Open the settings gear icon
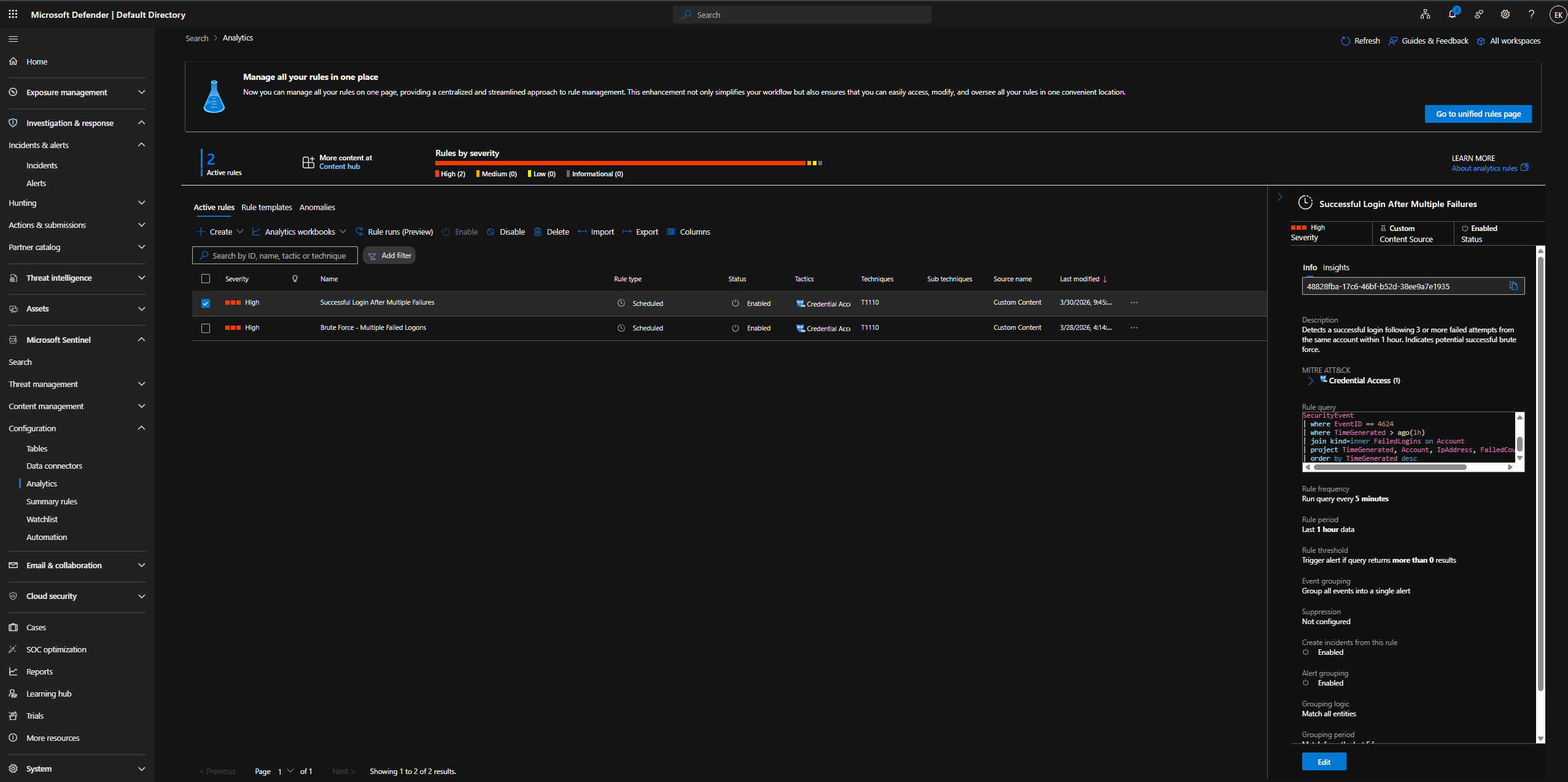The image size is (1568, 782). coord(1505,14)
